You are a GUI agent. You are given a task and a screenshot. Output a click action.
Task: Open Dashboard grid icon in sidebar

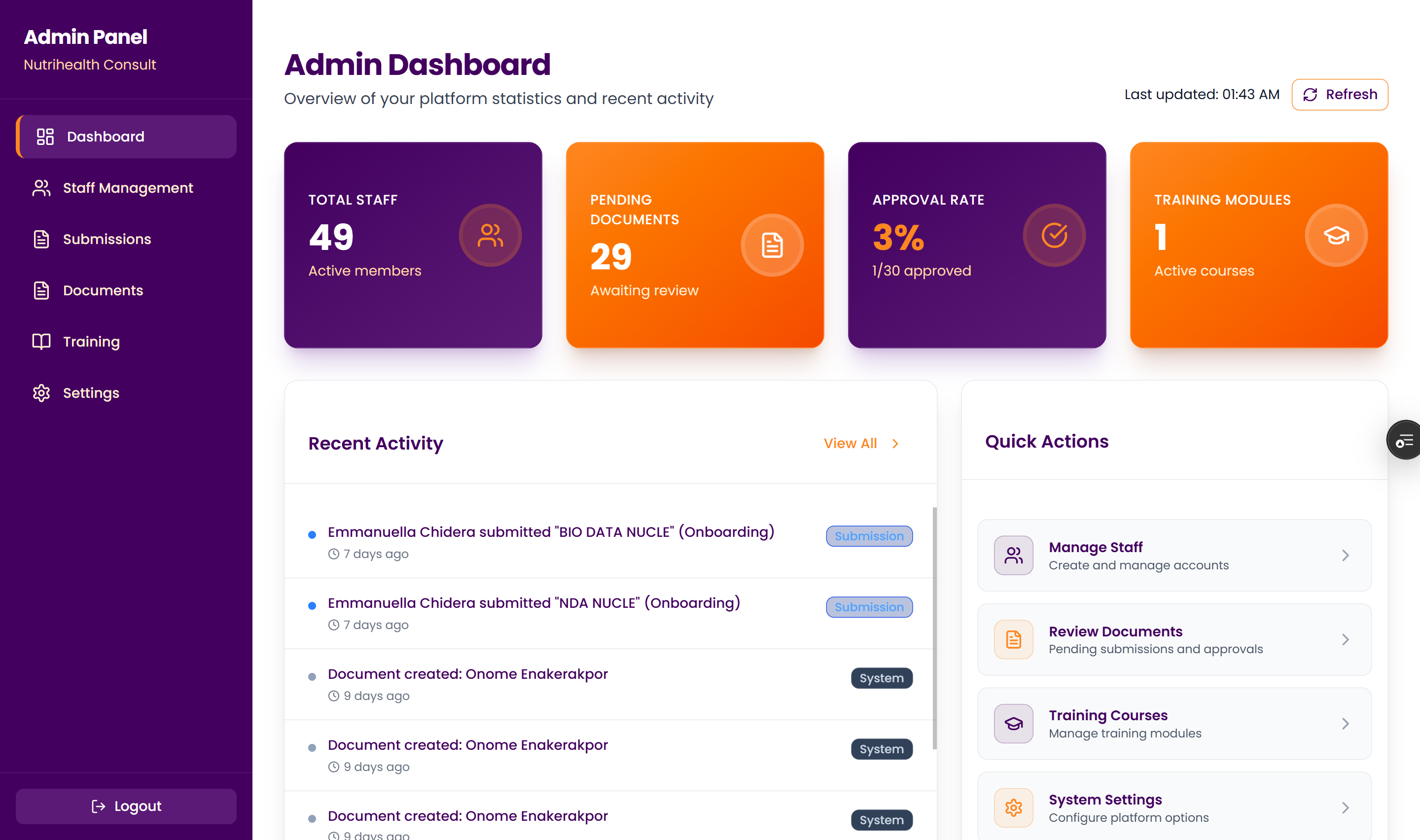coord(45,137)
